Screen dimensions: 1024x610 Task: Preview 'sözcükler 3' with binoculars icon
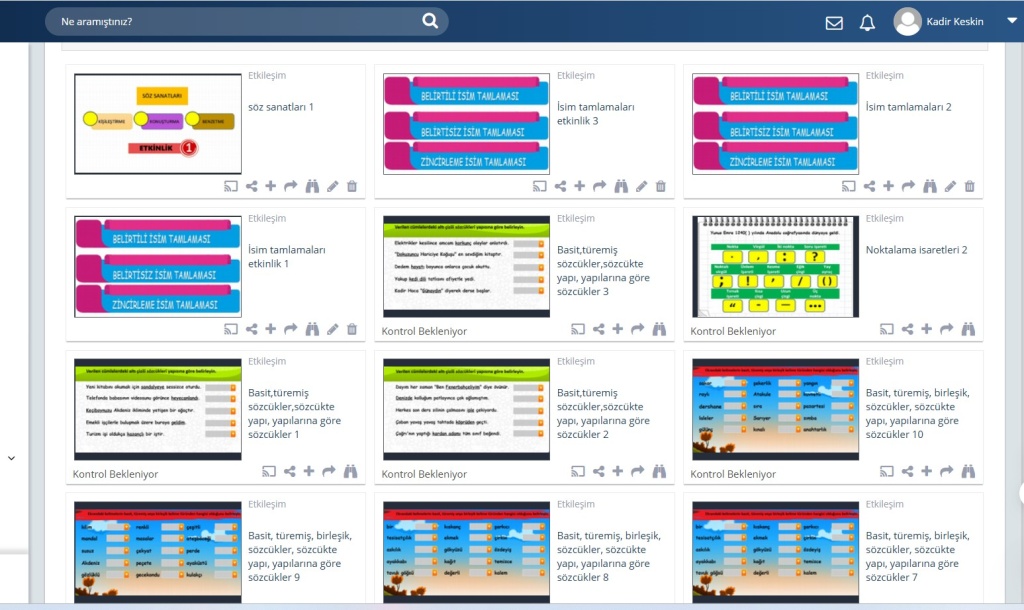click(659, 329)
